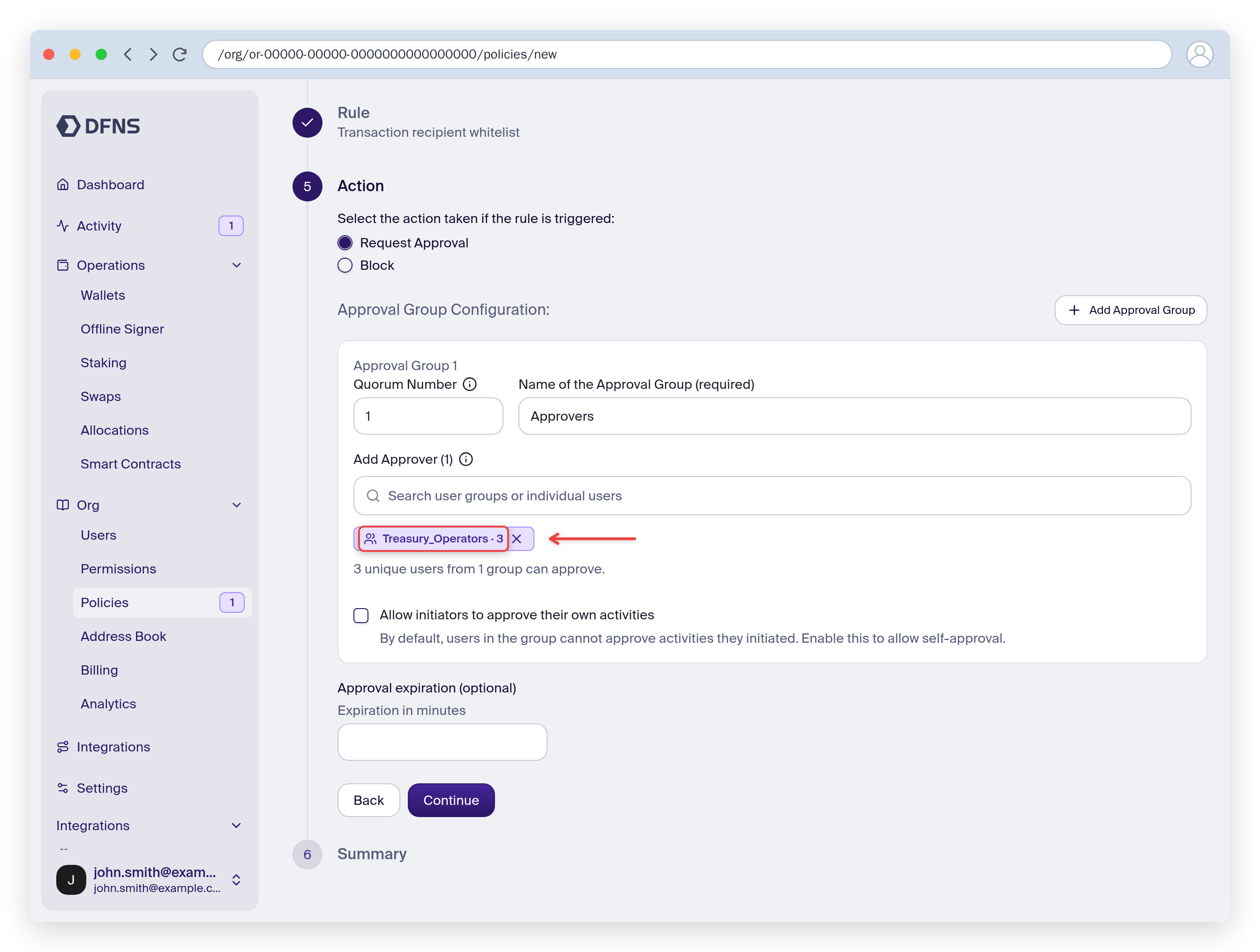This screenshot has width=1260, height=952.
Task: Collapse the Operations section chevron
Action: (x=237, y=265)
